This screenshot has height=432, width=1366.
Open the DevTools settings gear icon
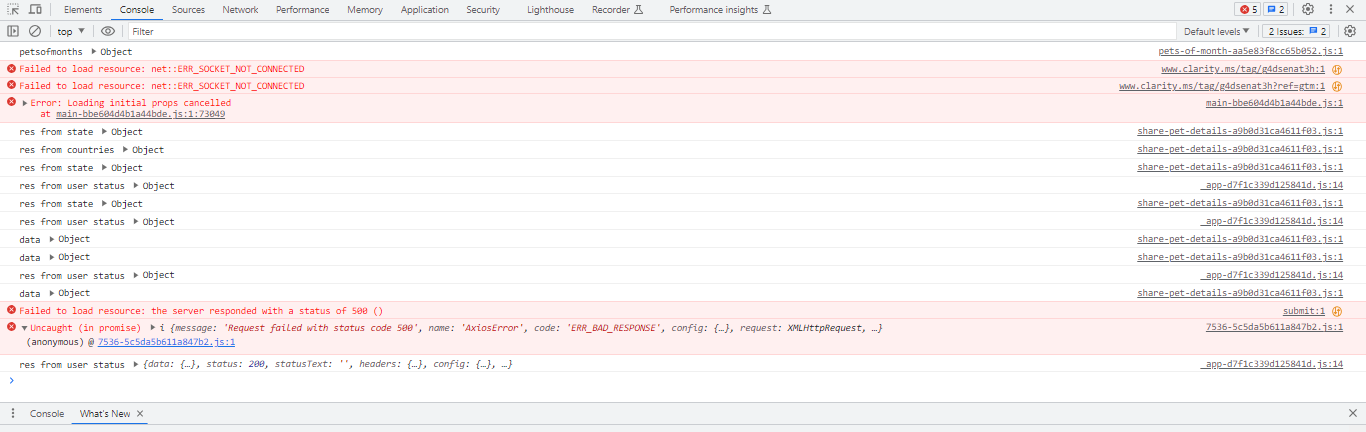click(1308, 9)
